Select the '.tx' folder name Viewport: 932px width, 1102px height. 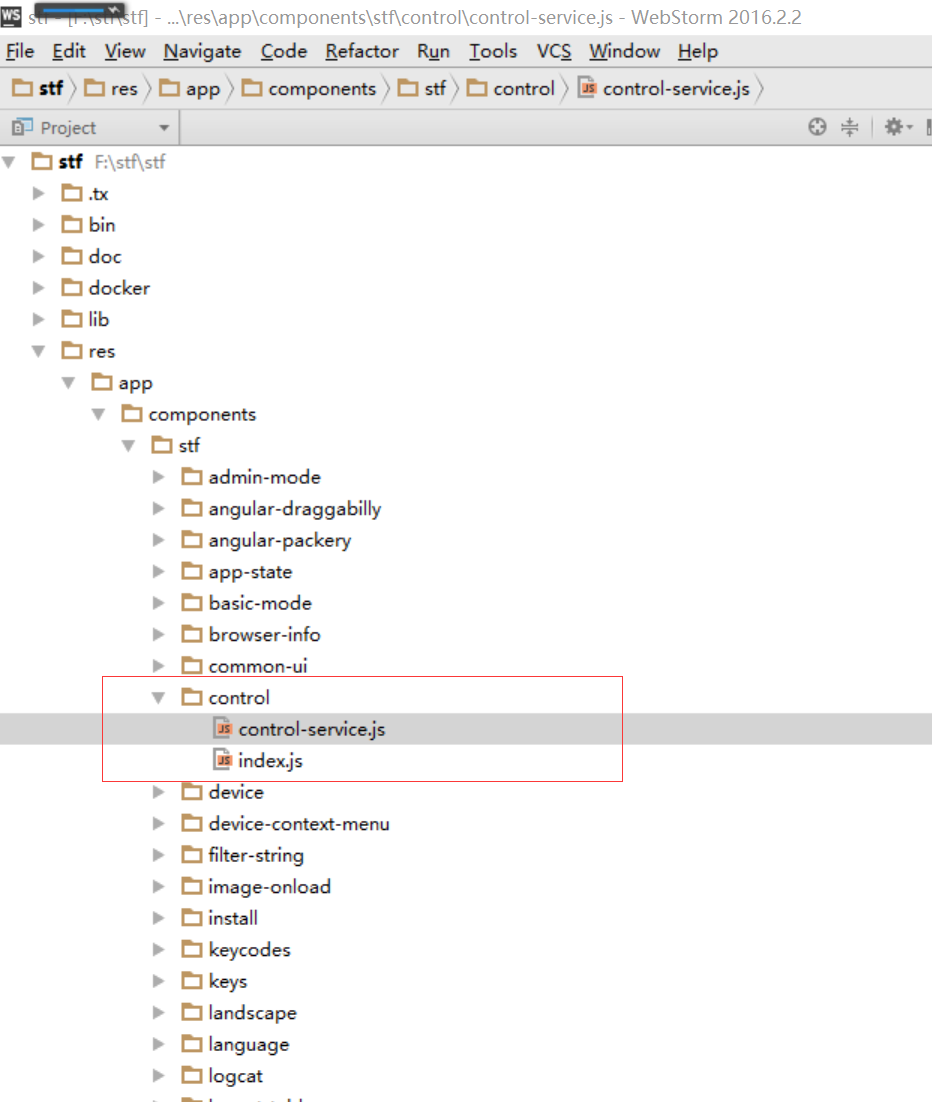click(98, 194)
